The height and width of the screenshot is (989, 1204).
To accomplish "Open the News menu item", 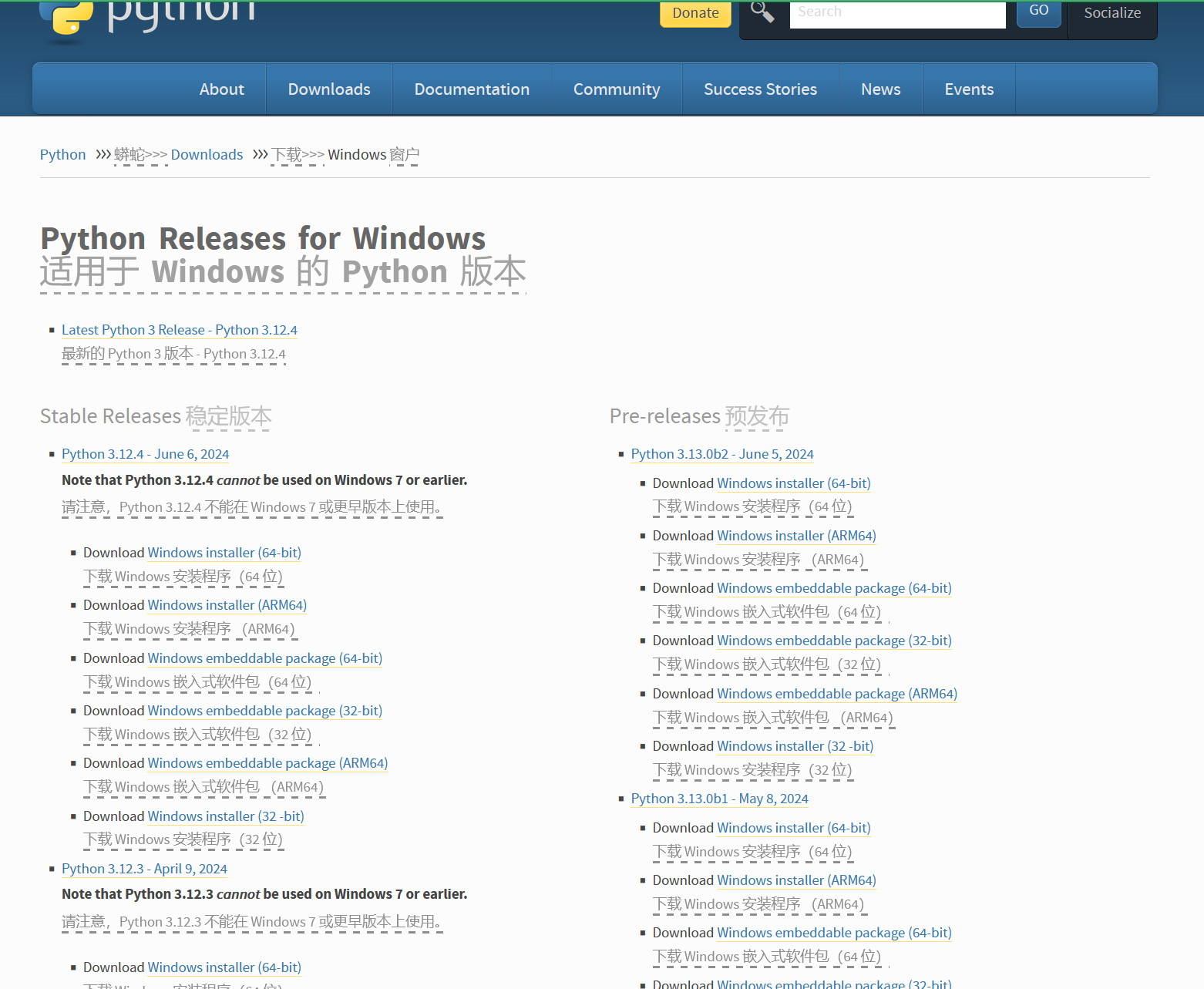I will tap(880, 89).
